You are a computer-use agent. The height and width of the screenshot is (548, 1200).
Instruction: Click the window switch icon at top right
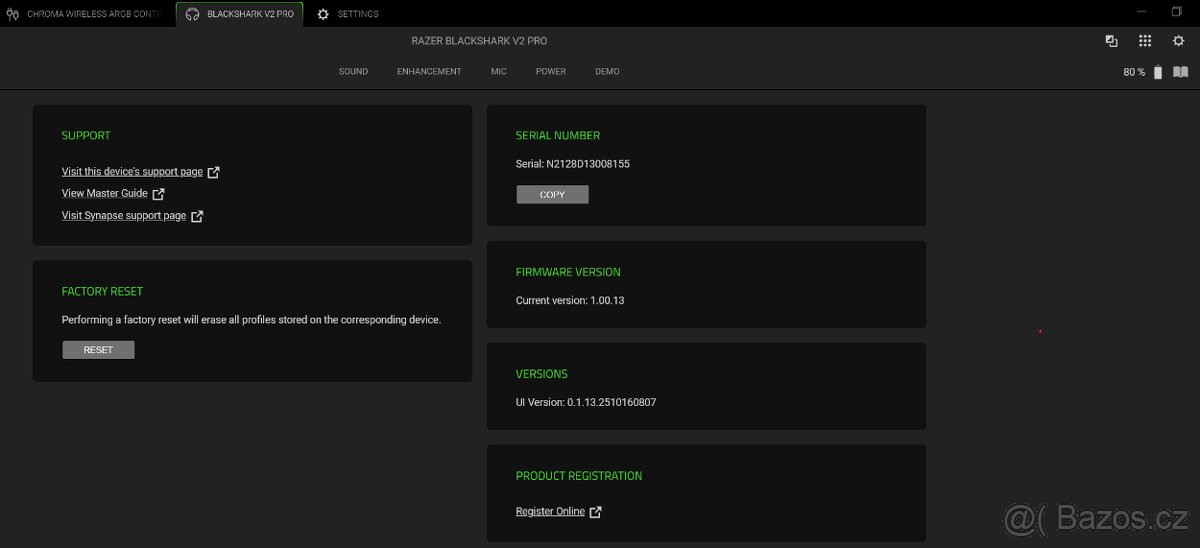1111,41
